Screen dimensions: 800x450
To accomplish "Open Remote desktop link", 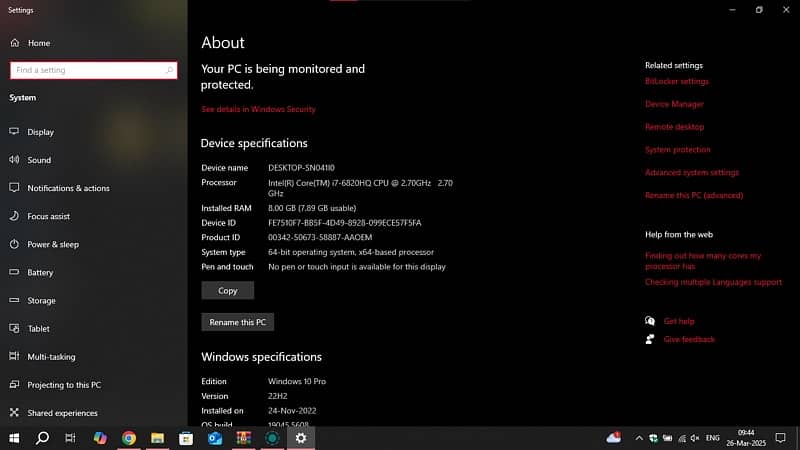I will point(674,127).
